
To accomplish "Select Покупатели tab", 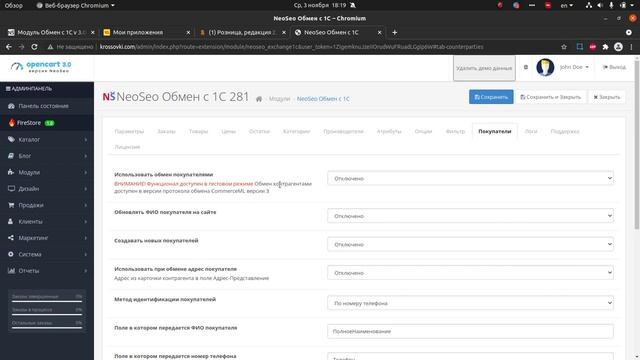I will tap(495, 131).
